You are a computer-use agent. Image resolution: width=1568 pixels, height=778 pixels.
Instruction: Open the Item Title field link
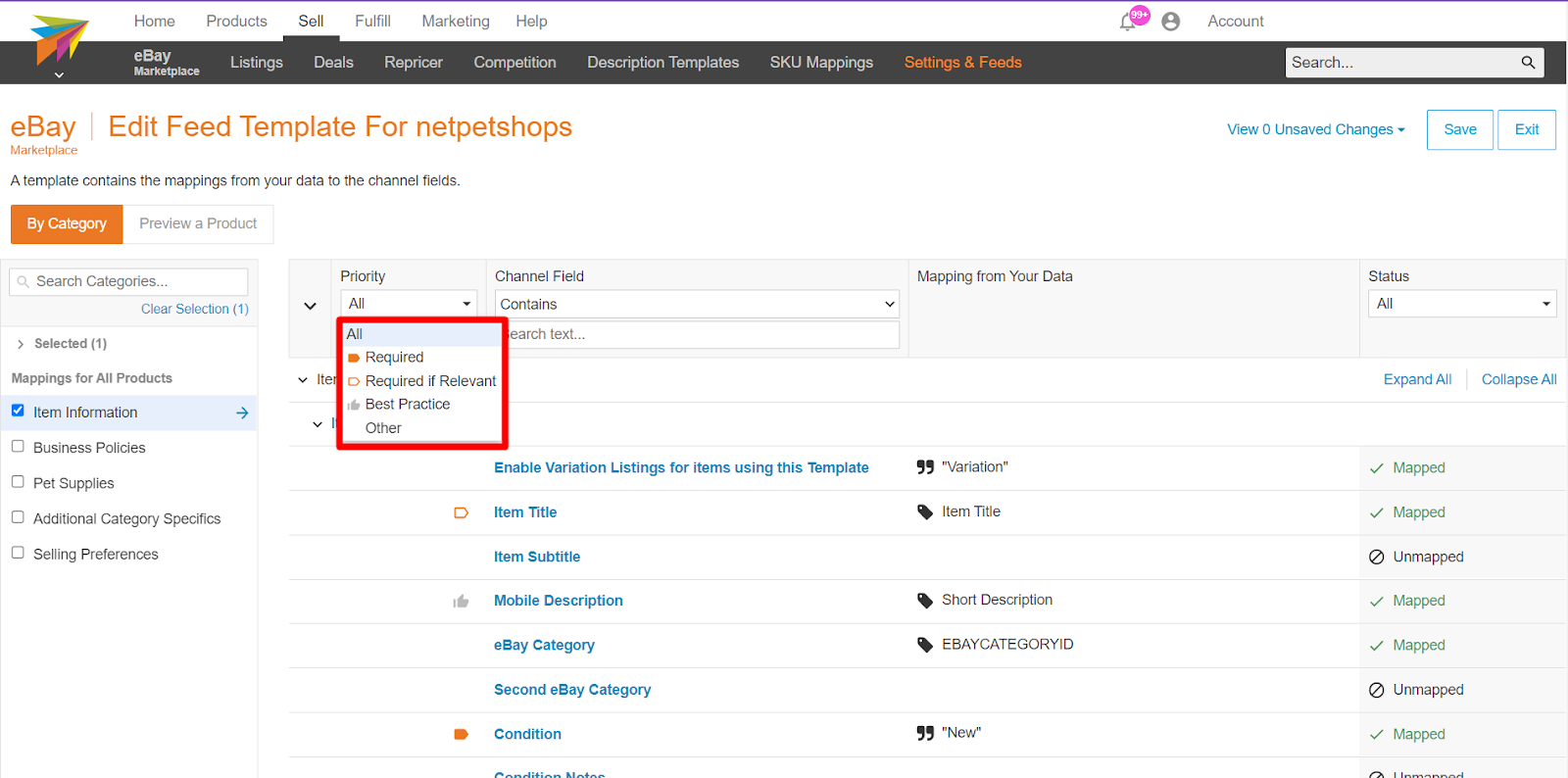click(x=525, y=512)
